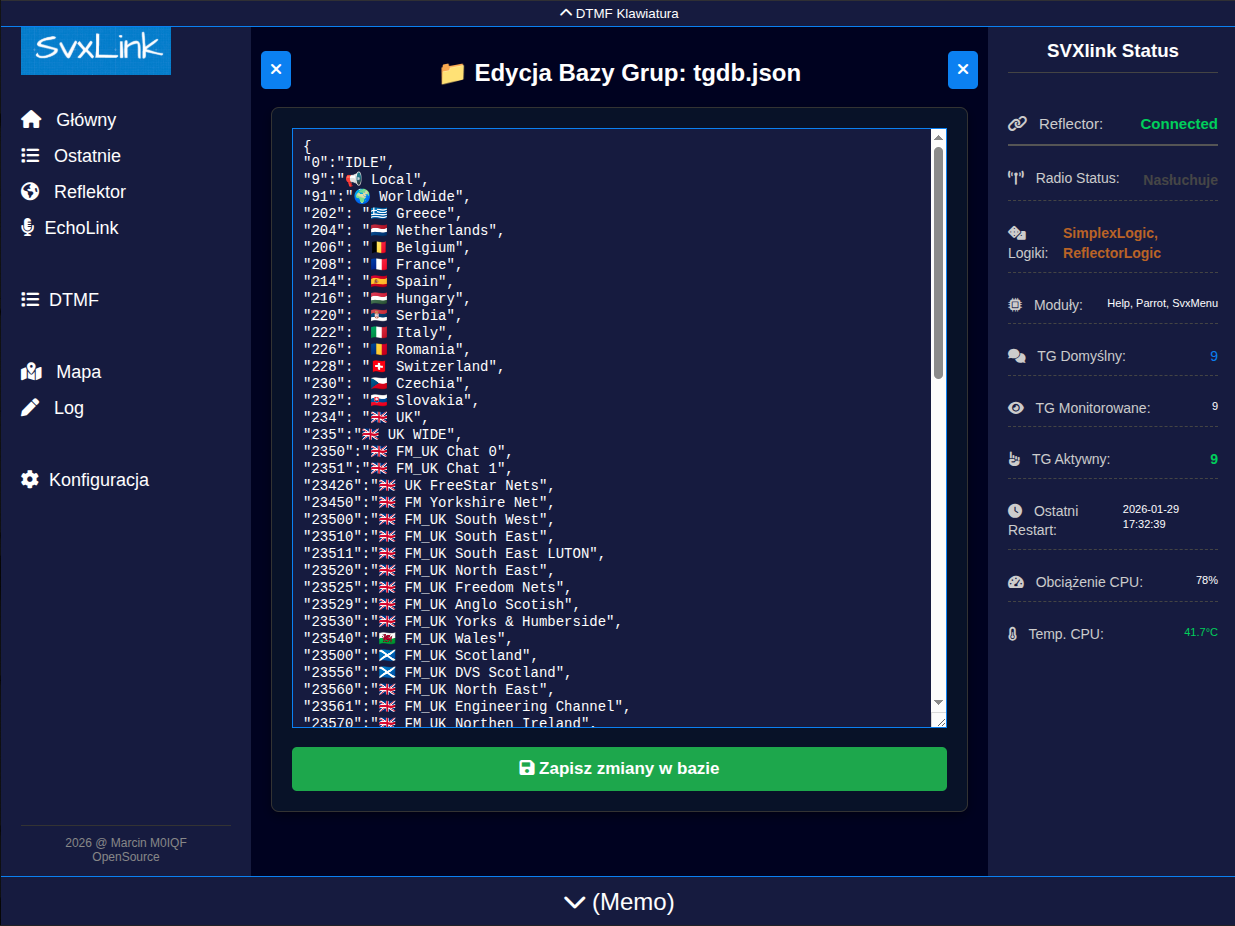Open the Konfiguracja menu entry
Image resolution: width=1235 pixels, height=926 pixels.
tap(98, 480)
